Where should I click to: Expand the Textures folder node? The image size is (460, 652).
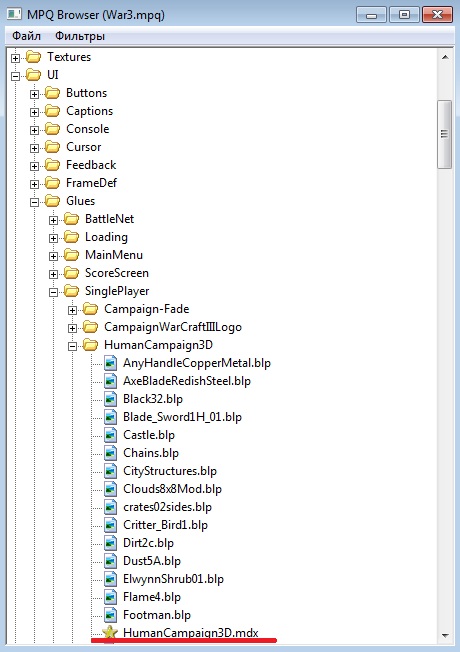15,58
